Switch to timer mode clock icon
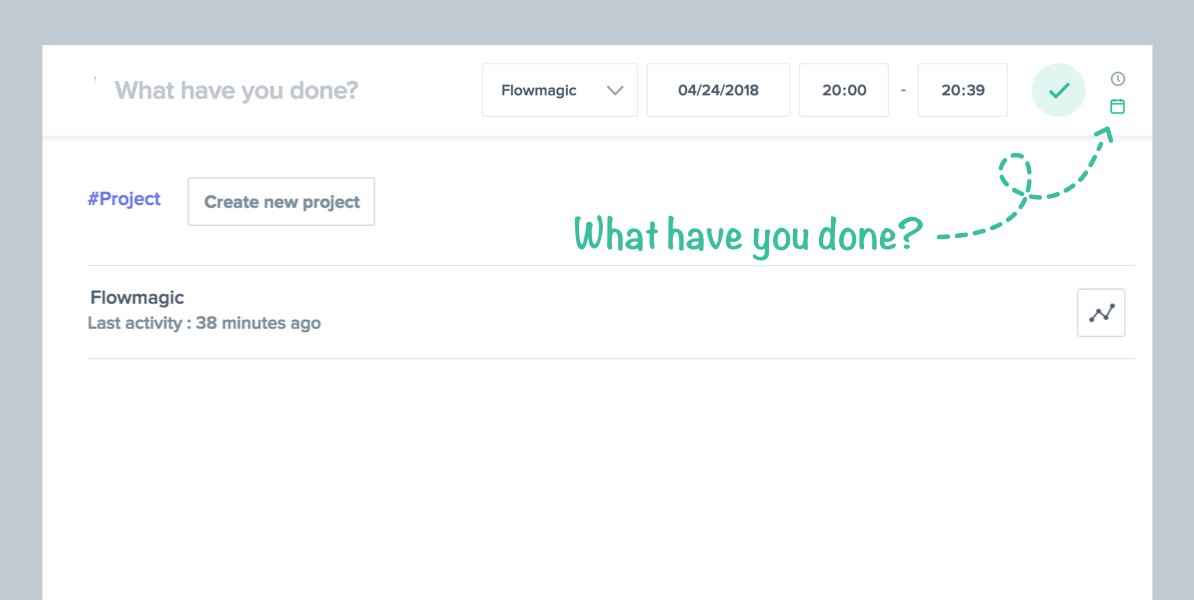The height and width of the screenshot is (600, 1194). [1117, 78]
